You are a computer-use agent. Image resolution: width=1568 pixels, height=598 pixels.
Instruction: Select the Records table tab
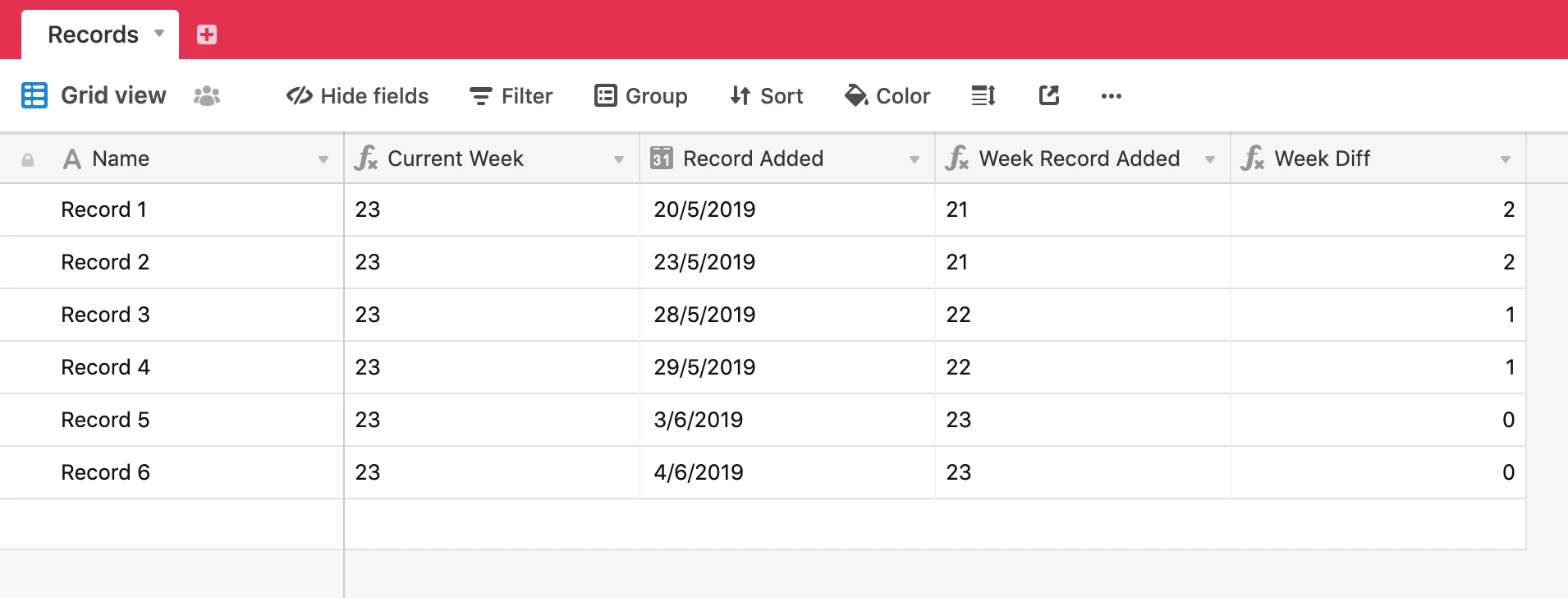click(94, 34)
